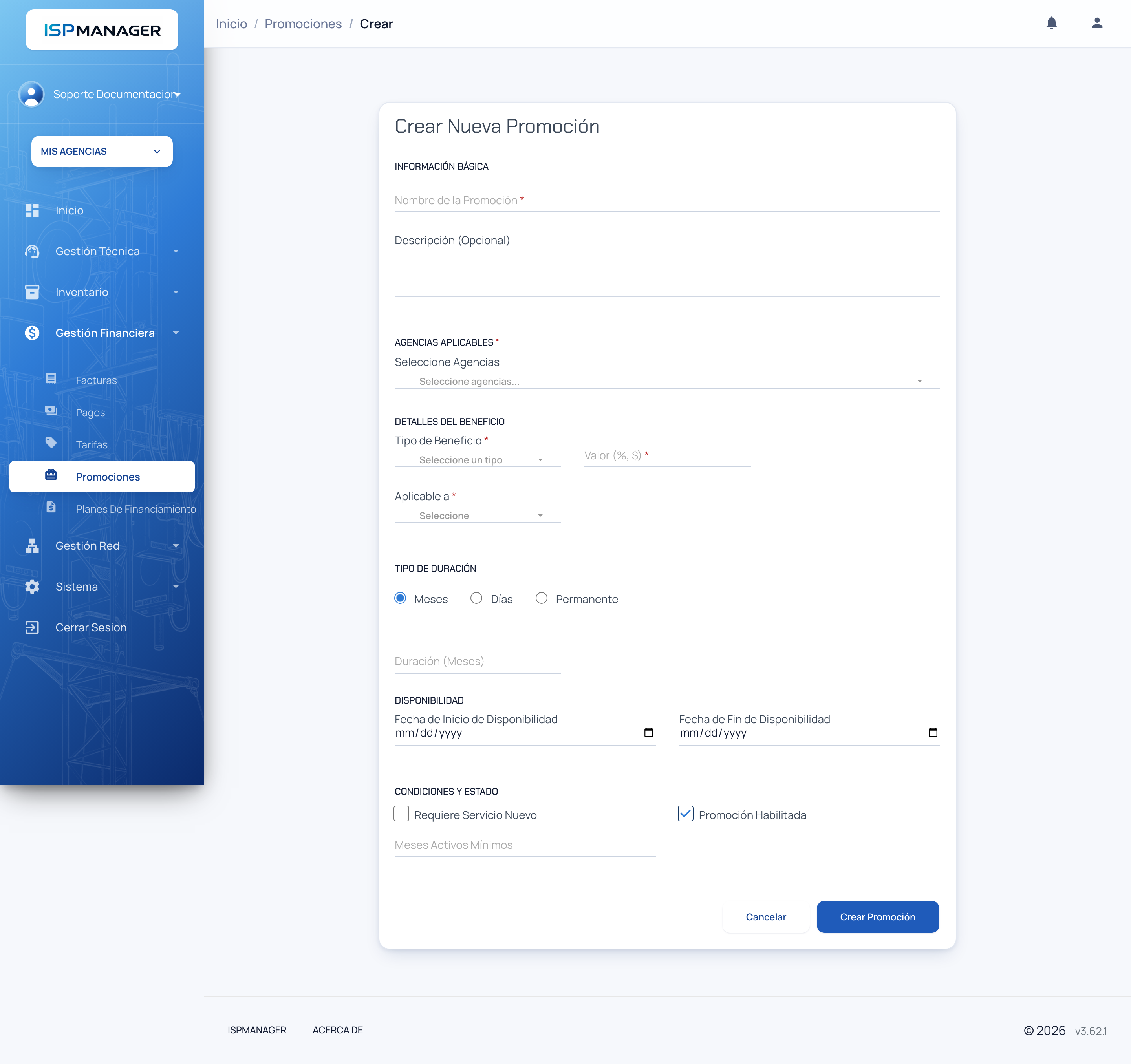Open the Seleccione agencias dropdown

667,382
